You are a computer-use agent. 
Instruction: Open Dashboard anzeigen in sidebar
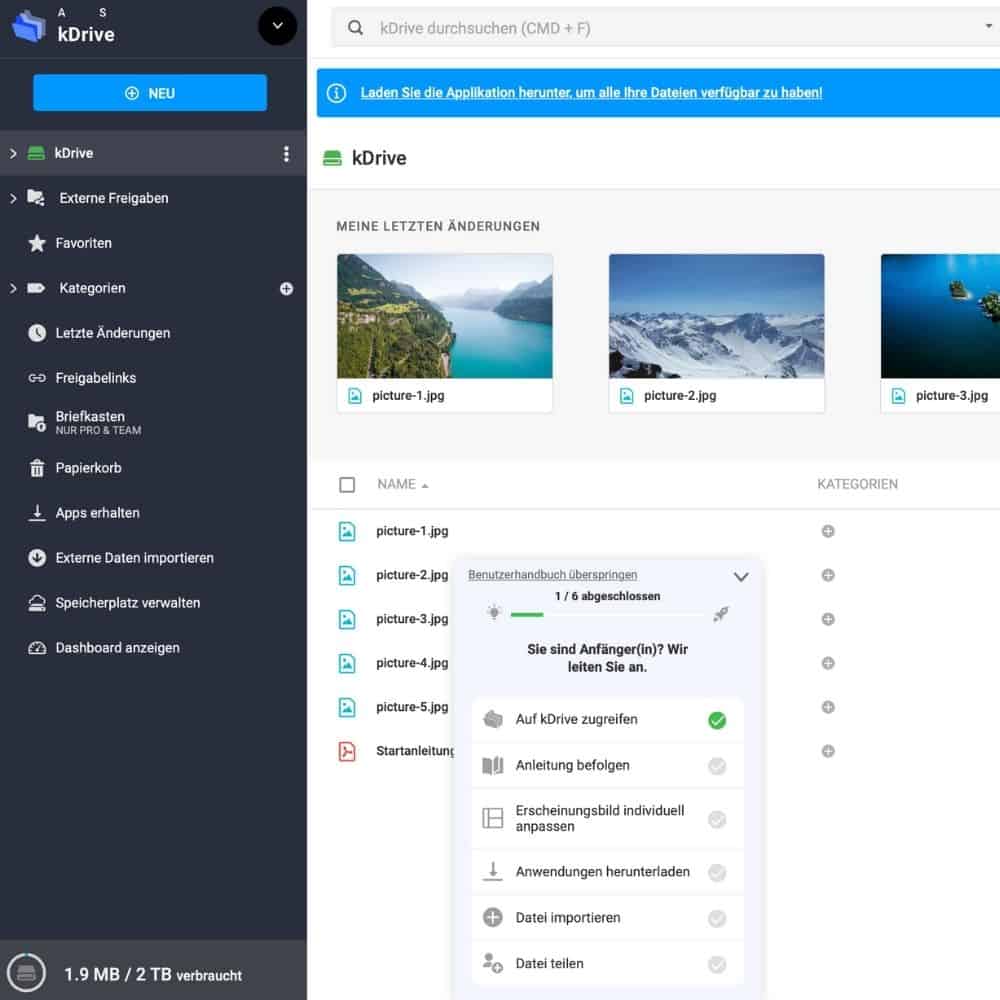click(x=117, y=648)
